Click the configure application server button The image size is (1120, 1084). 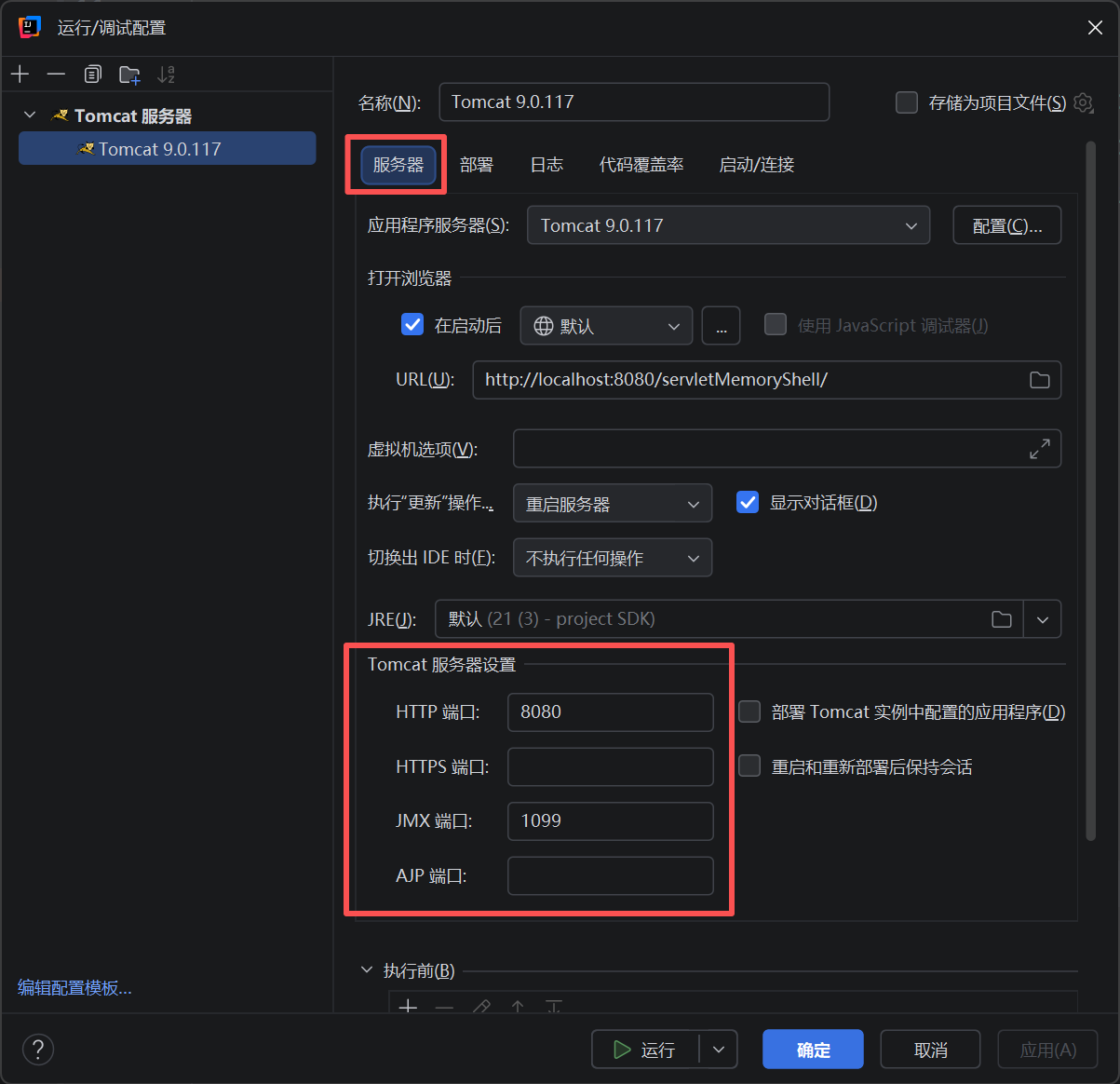[1007, 225]
